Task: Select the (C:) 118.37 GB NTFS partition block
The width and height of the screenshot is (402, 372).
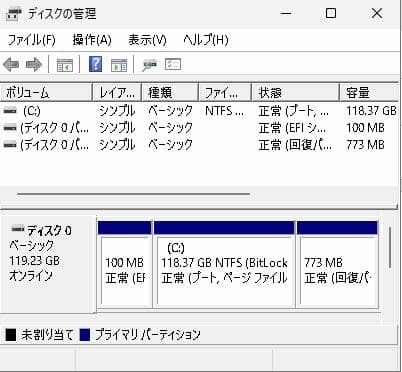Action: coord(224,264)
